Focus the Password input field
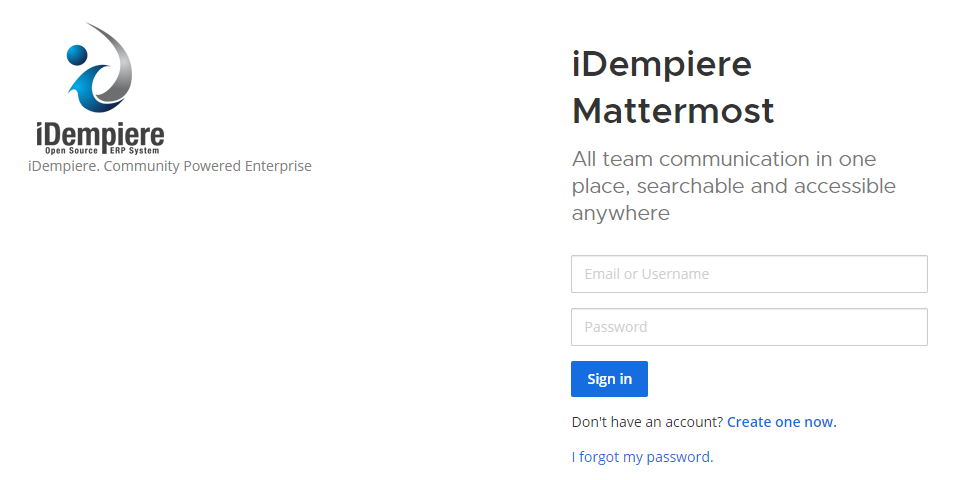The width and height of the screenshot is (962, 480). pos(749,327)
